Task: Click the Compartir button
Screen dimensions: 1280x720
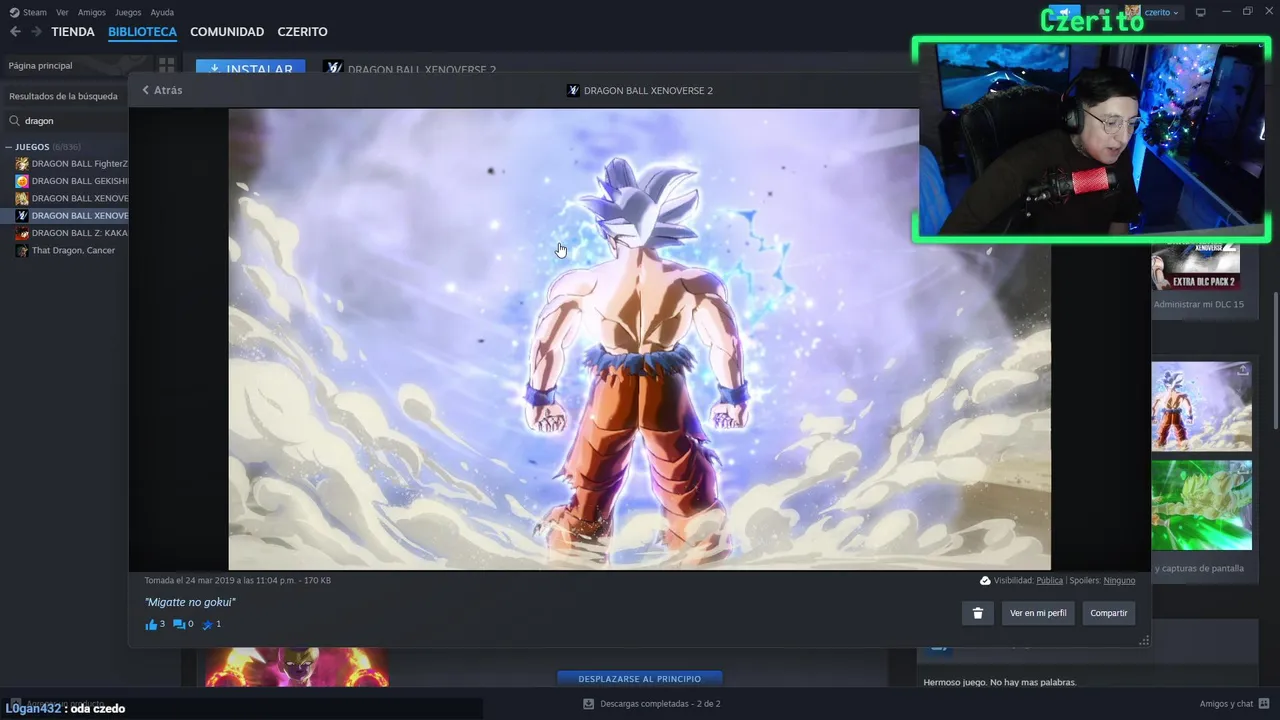Action: click(x=1109, y=613)
